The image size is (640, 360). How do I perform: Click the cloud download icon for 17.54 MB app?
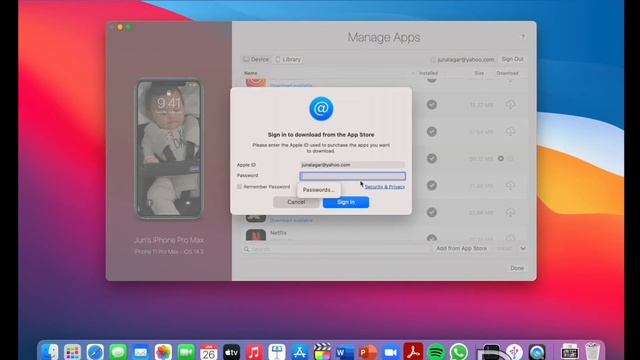click(510, 132)
